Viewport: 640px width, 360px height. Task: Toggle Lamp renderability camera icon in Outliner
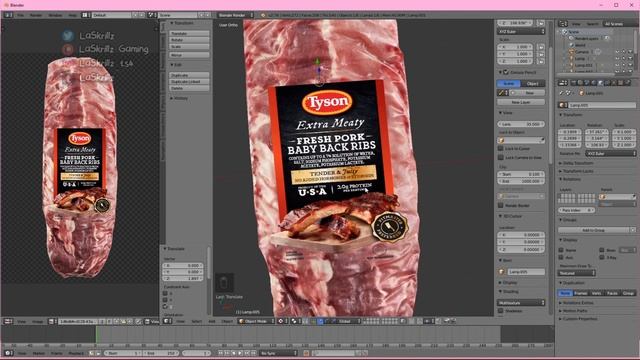point(630,58)
